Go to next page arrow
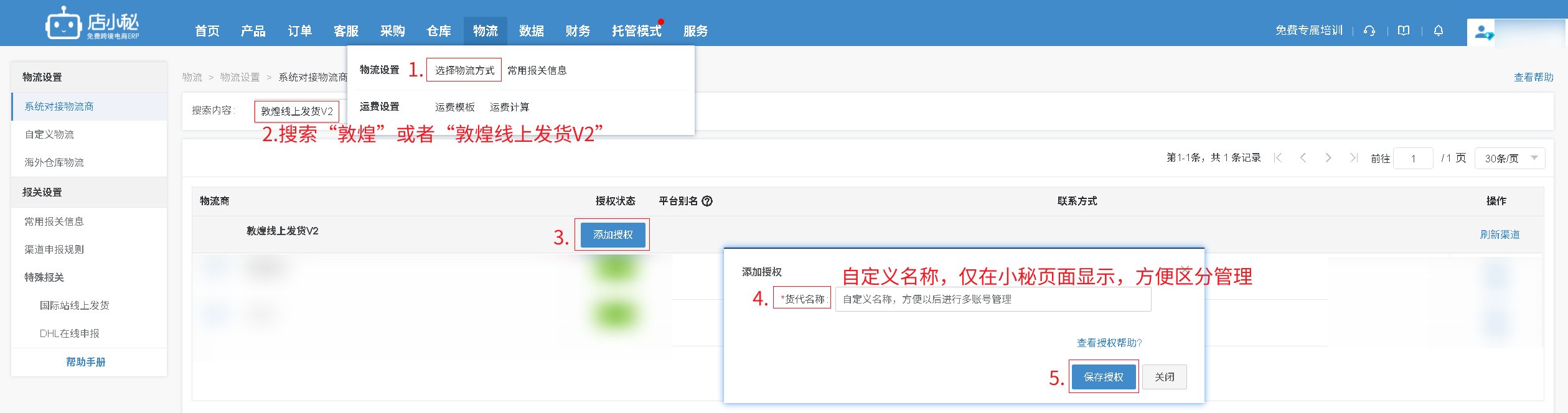The image size is (1568, 413). pos(1328,158)
